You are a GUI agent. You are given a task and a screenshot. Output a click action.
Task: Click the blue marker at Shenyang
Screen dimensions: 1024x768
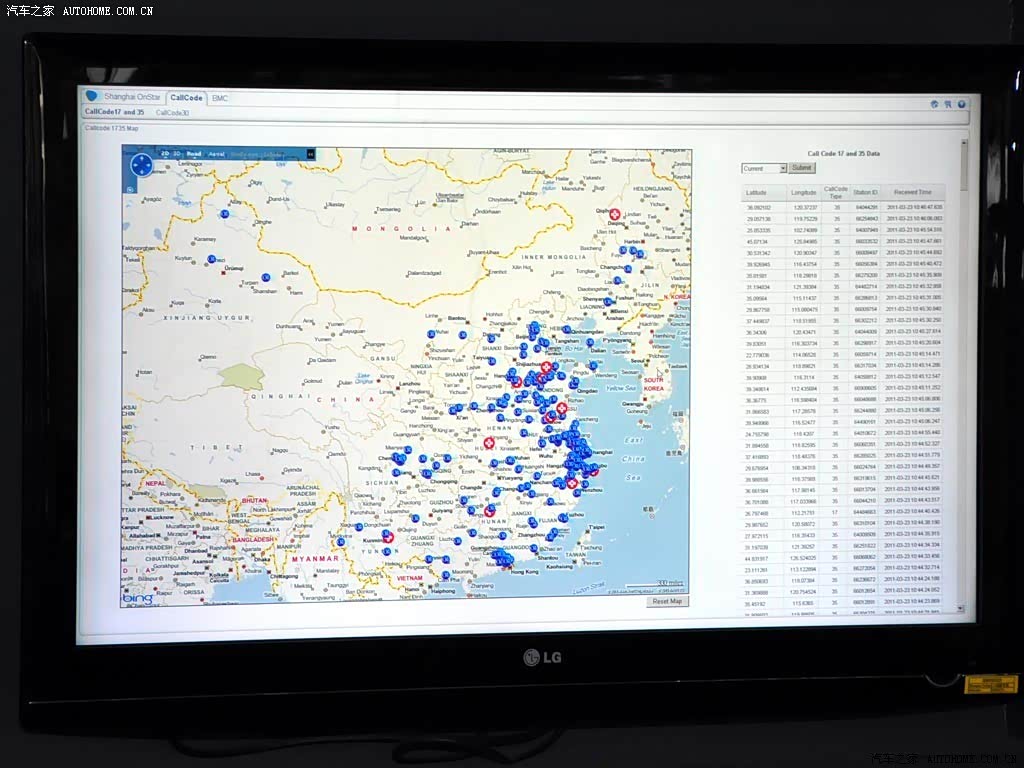(607, 302)
